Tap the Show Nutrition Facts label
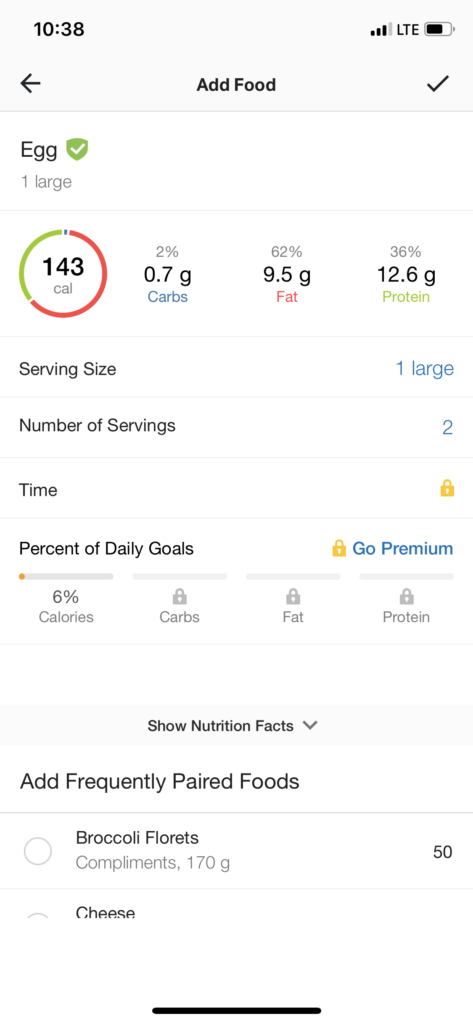 (x=220, y=726)
